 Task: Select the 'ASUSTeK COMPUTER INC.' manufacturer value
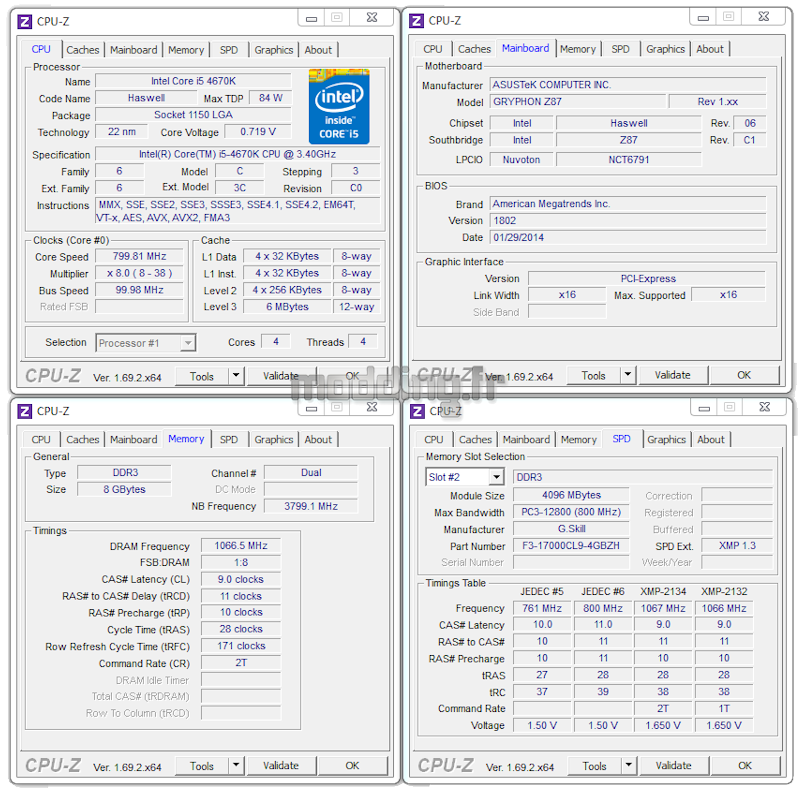tap(628, 85)
